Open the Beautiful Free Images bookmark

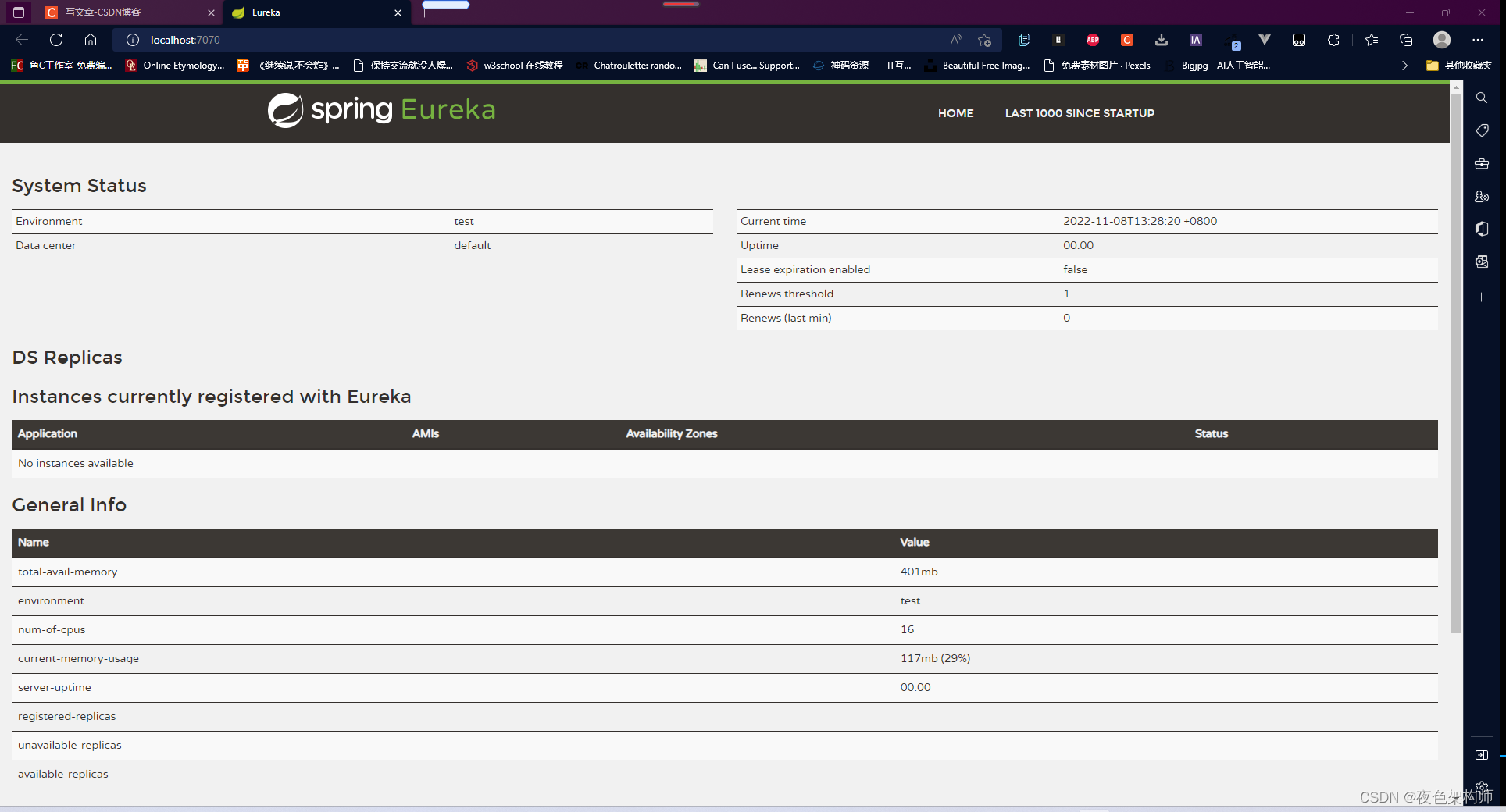click(977, 66)
